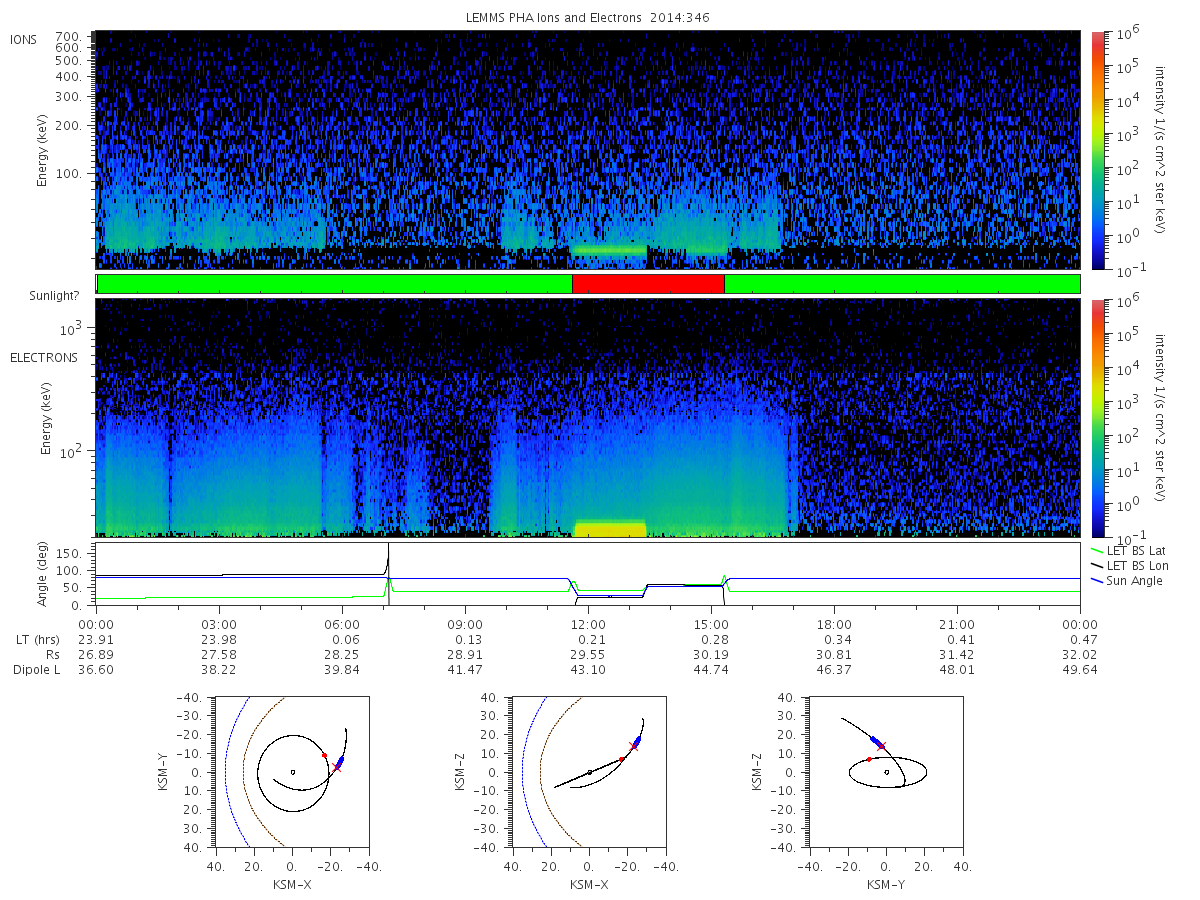
Task: Click the left green sunlight bar segment
Action: (334, 284)
